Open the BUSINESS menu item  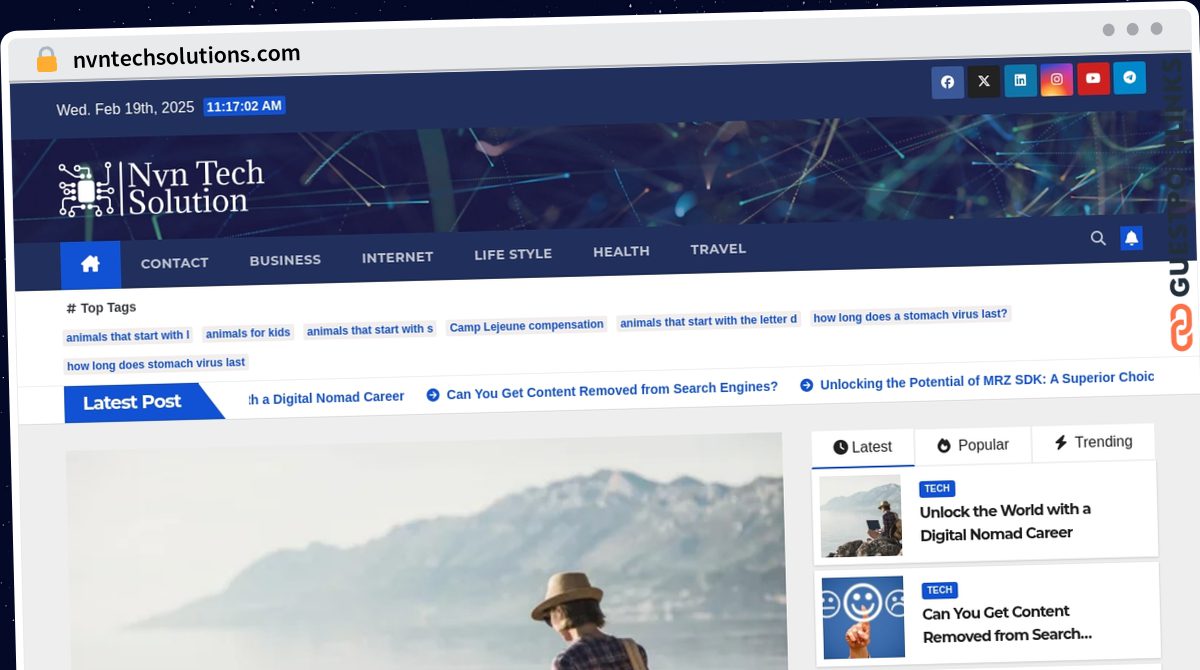coord(285,260)
